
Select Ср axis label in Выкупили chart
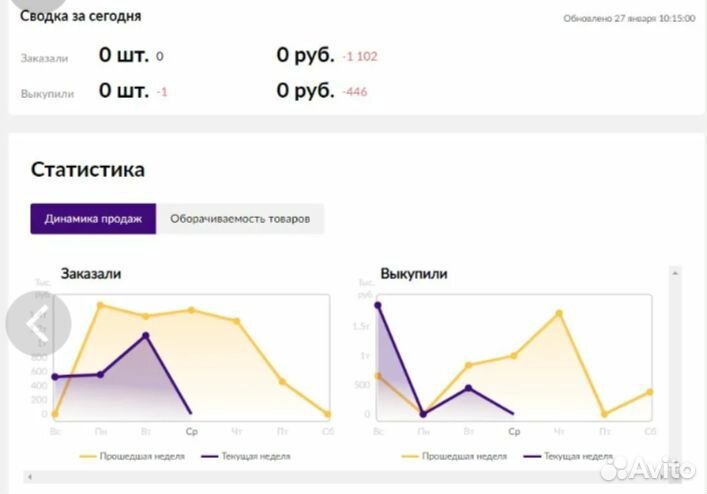tap(514, 431)
